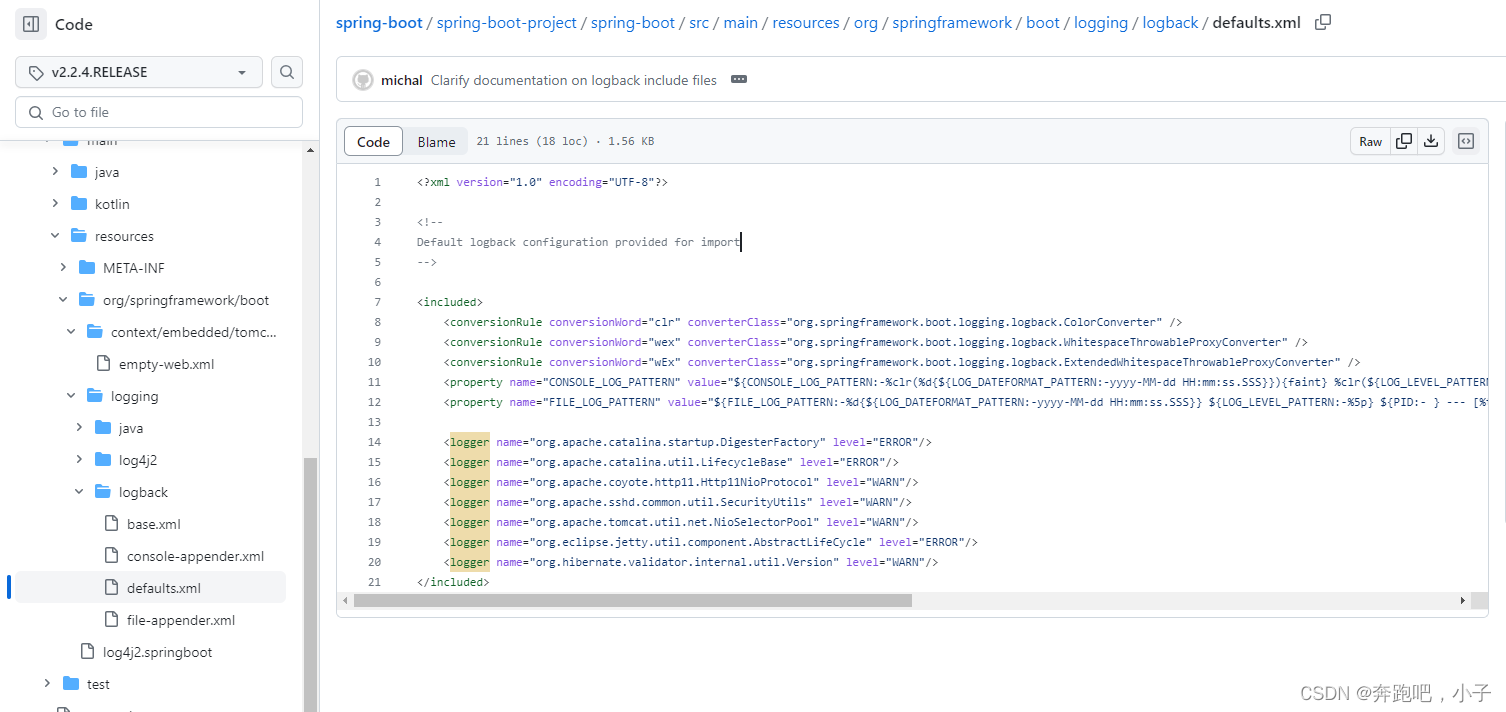Image resolution: width=1506 pixels, height=712 pixels.
Task: Click the Go to file search box
Action: (x=159, y=111)
